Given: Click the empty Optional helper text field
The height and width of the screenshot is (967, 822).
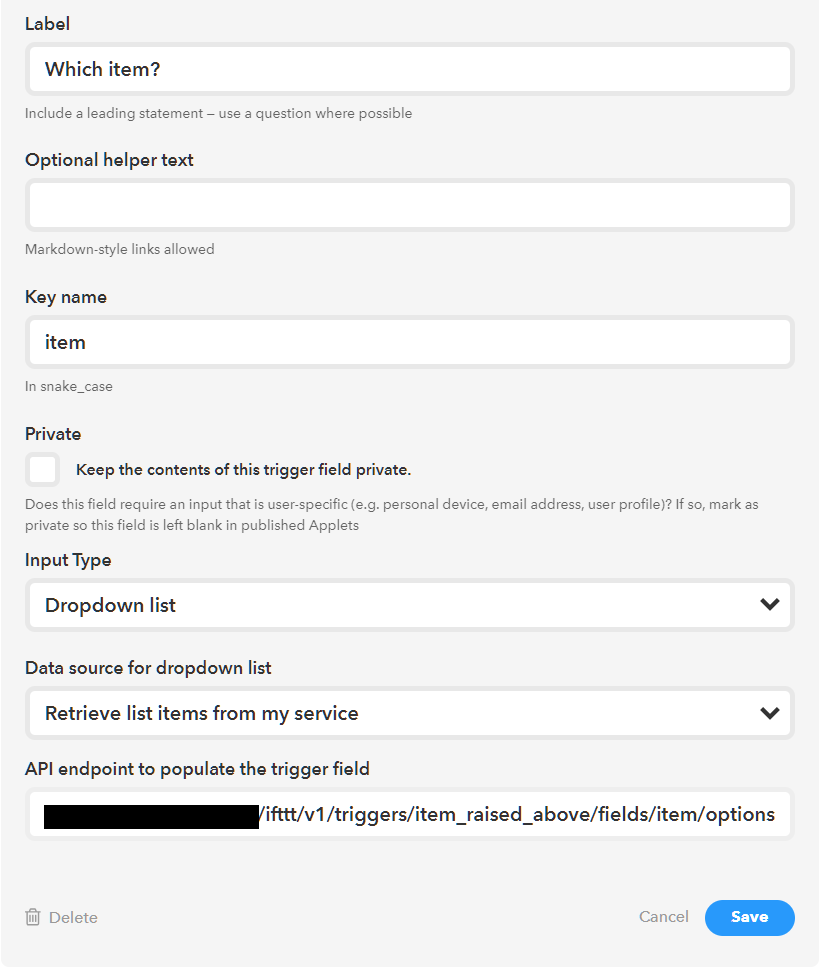Looking at the screenshot, I should (x=410, y=205).
